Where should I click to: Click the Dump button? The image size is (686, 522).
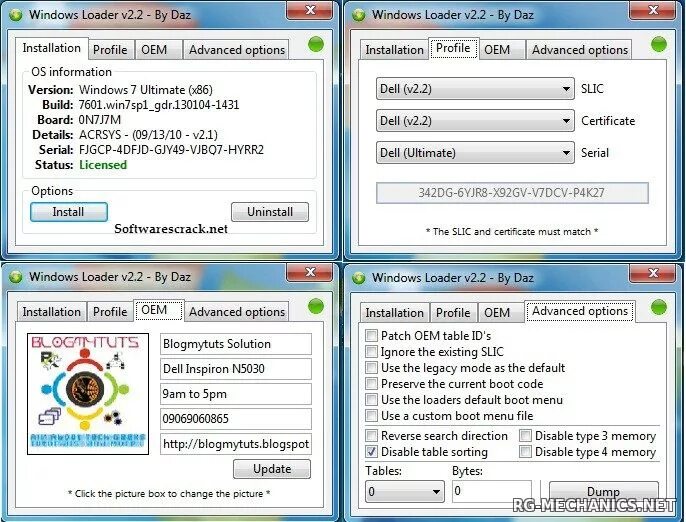[603, 492]
